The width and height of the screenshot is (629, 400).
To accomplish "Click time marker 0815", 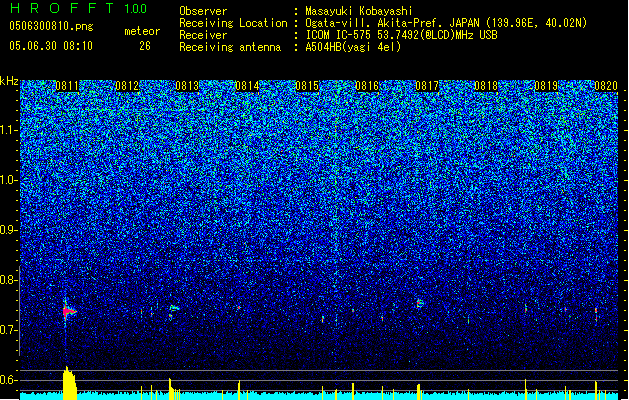I will pyautogui.click(x=307, y=86).
